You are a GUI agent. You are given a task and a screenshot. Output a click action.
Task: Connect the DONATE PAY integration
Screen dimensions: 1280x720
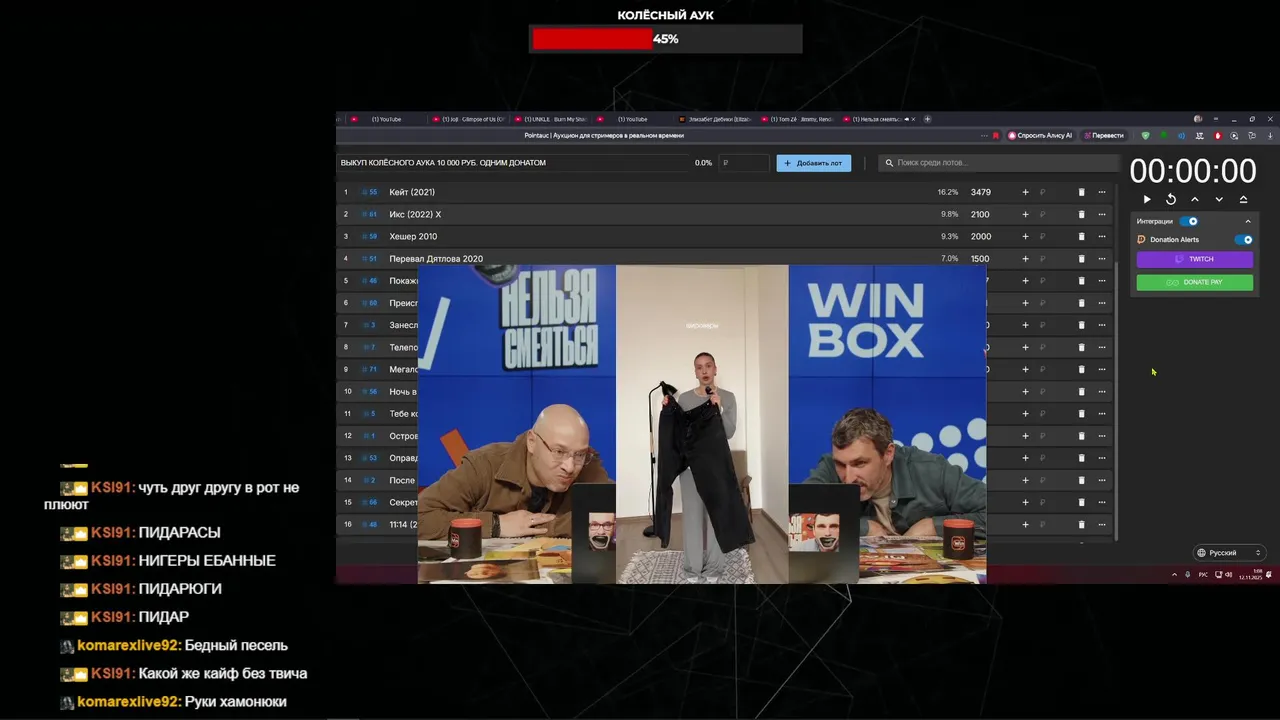(x=1194, y=282)
